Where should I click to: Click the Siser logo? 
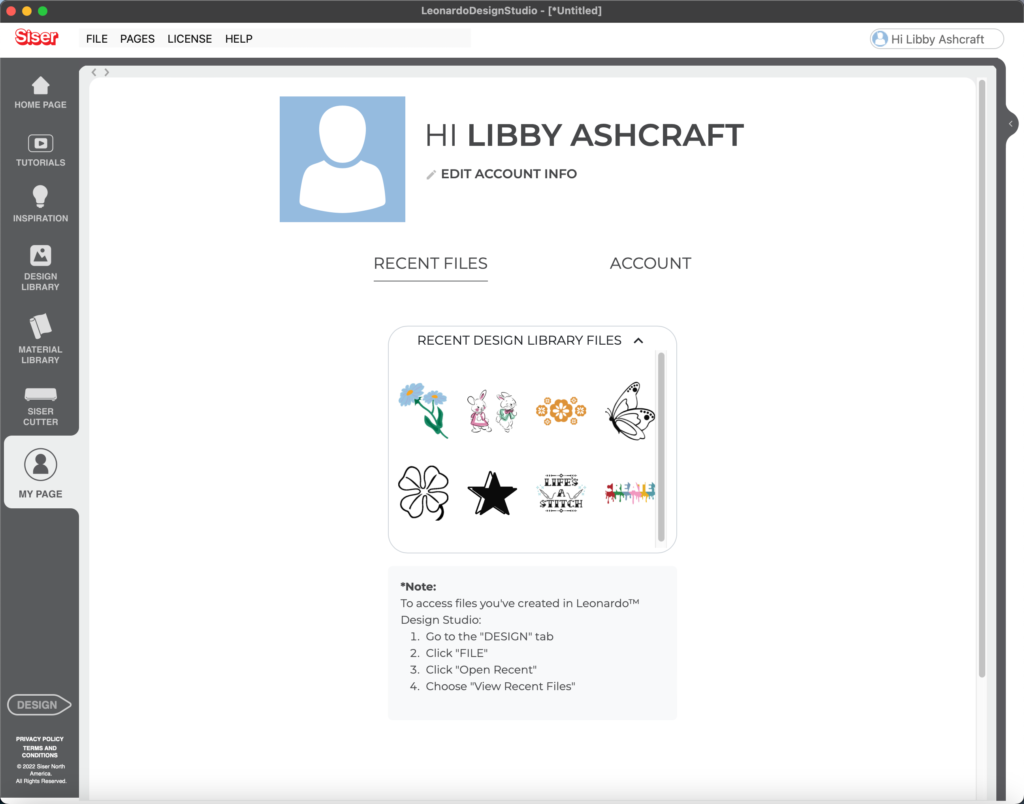37,37
